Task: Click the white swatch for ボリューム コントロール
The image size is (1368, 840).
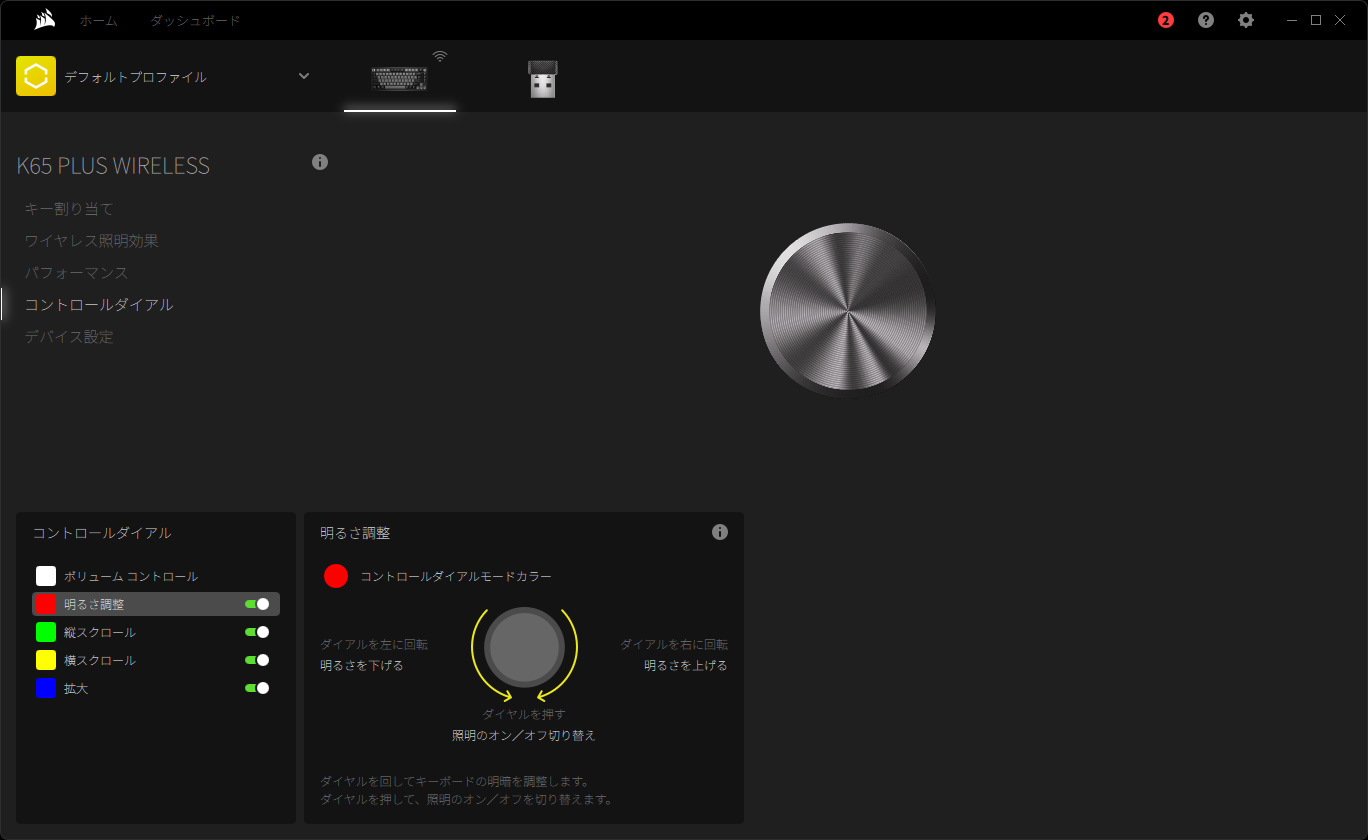Action: pos(46,576)
